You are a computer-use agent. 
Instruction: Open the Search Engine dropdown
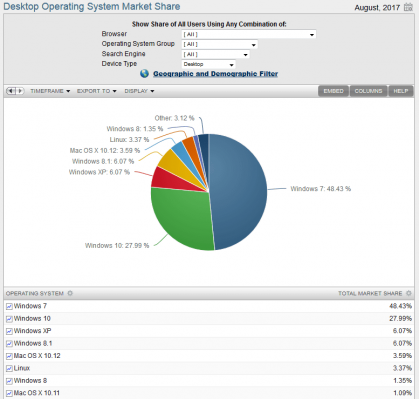[x=216, y=54]
